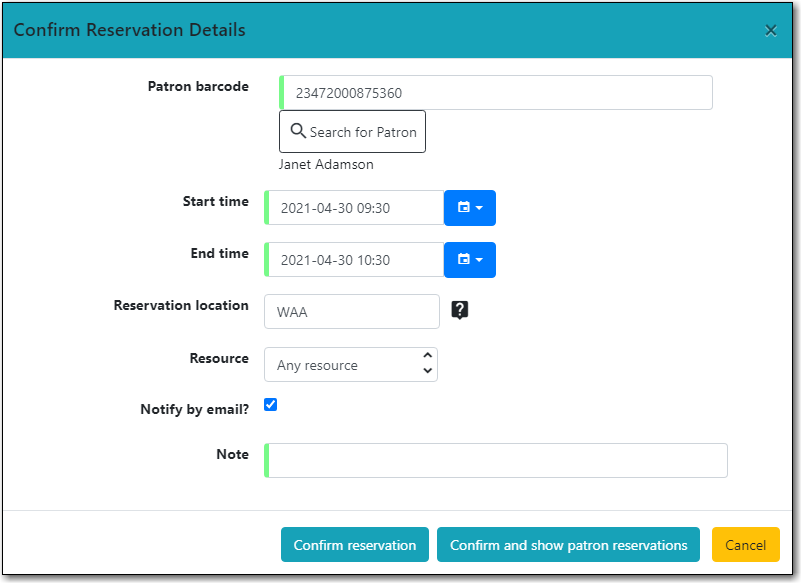Click the Reservation location help question mark
The image size is (801, 583).
(x=459, y=310)
